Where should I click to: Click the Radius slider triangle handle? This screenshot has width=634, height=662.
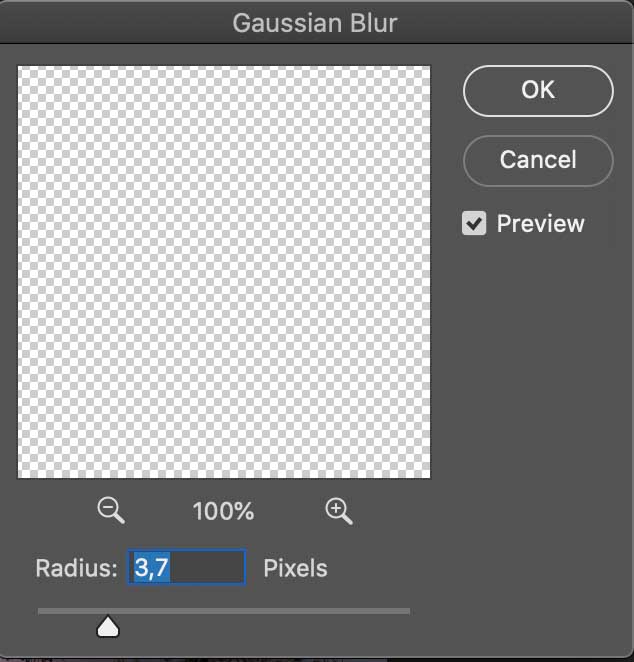click(x=108, y=626)
